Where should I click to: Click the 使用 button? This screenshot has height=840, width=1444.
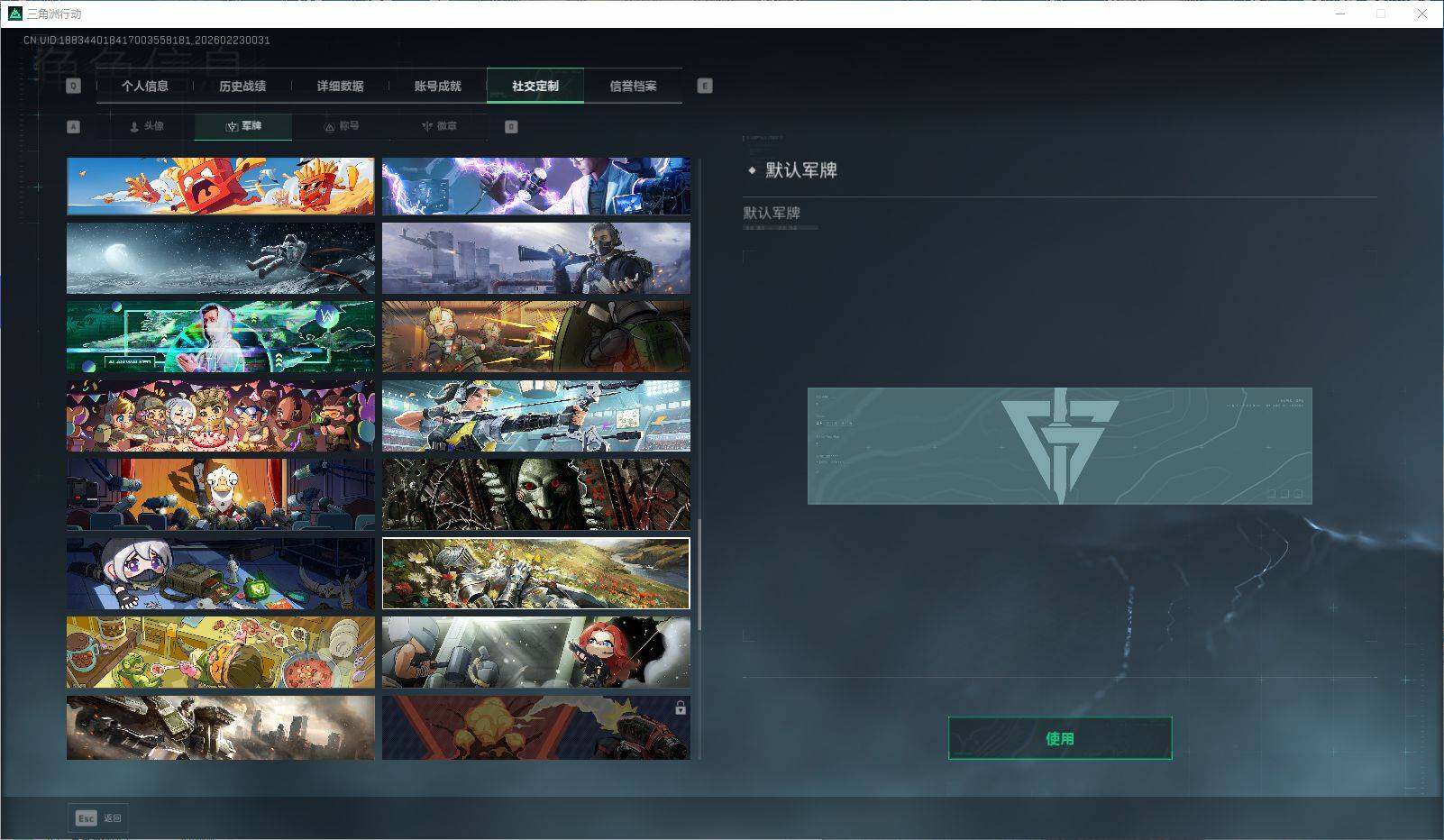coord(1060,738)
